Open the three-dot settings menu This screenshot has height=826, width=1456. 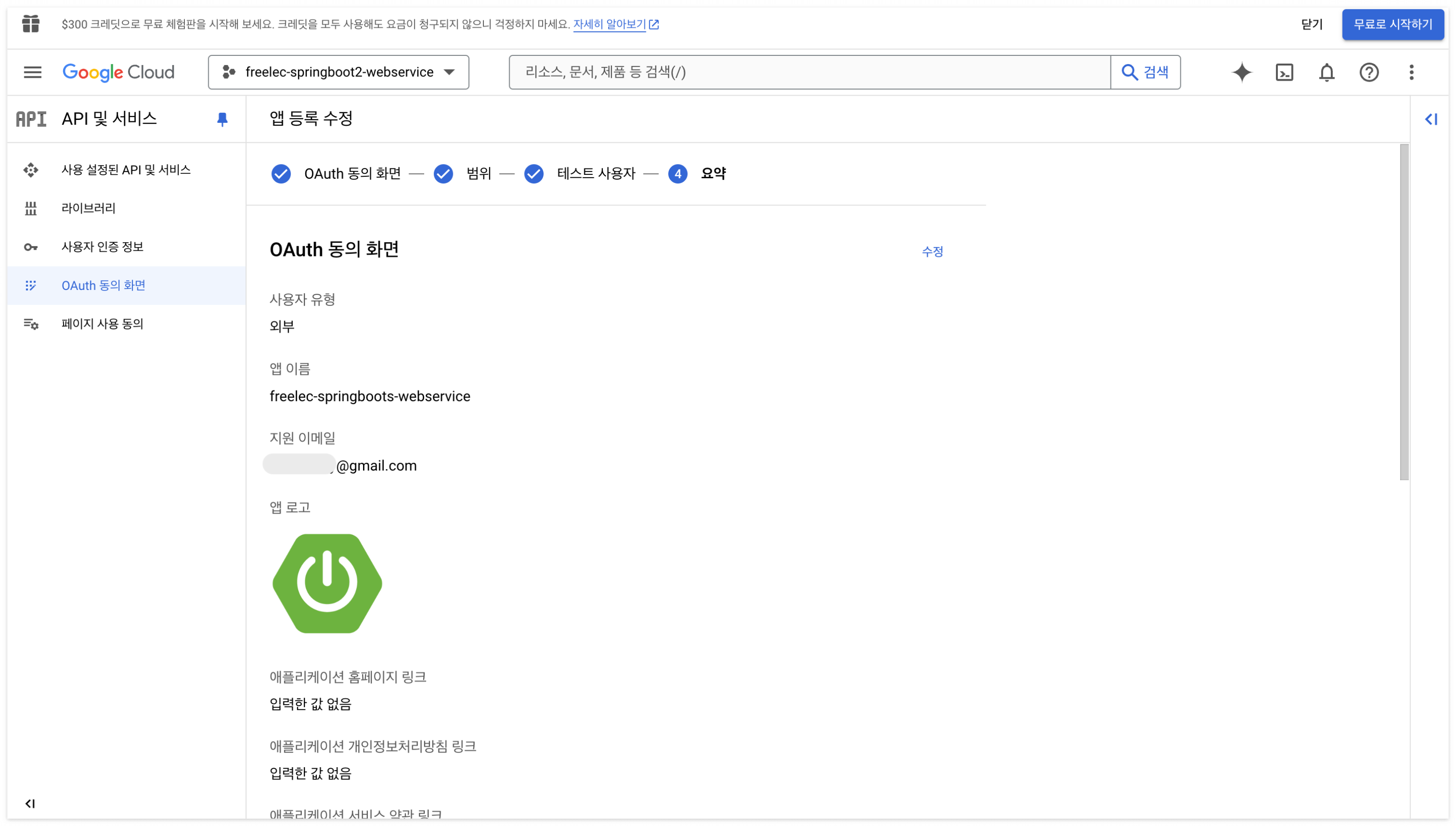1411,72
